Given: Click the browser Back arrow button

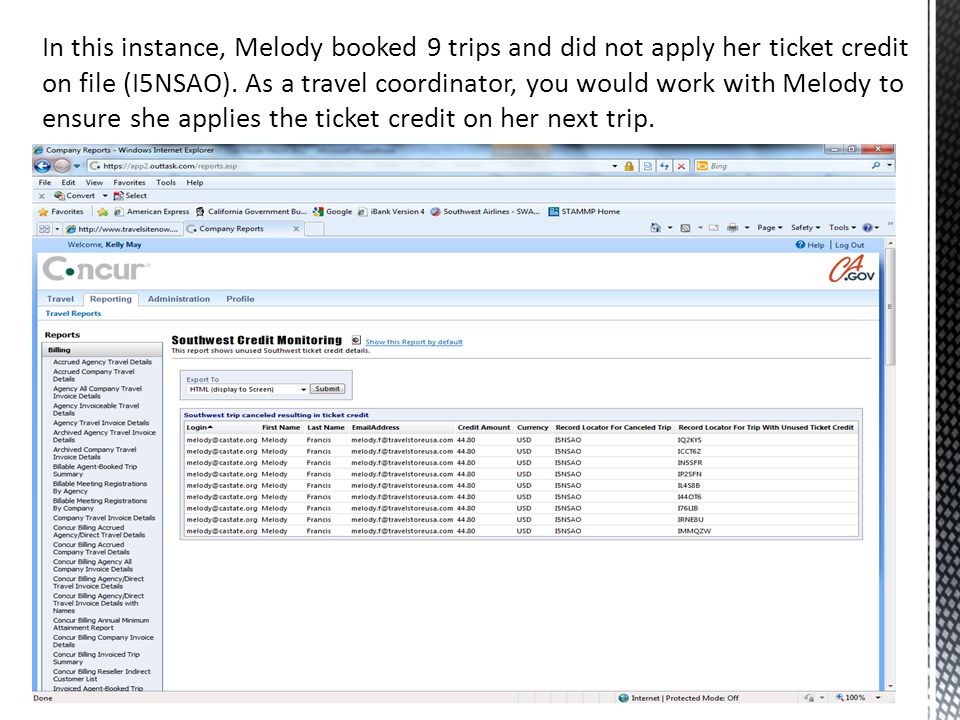Looking at the screenshot, I should tap(42, 166).
